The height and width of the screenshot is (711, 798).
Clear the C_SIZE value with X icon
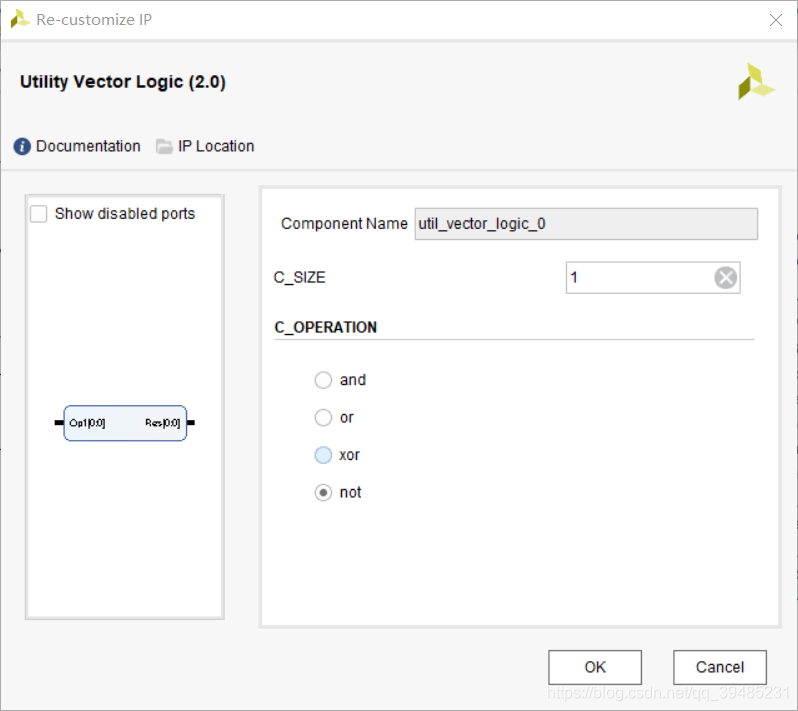coord(725,278)
